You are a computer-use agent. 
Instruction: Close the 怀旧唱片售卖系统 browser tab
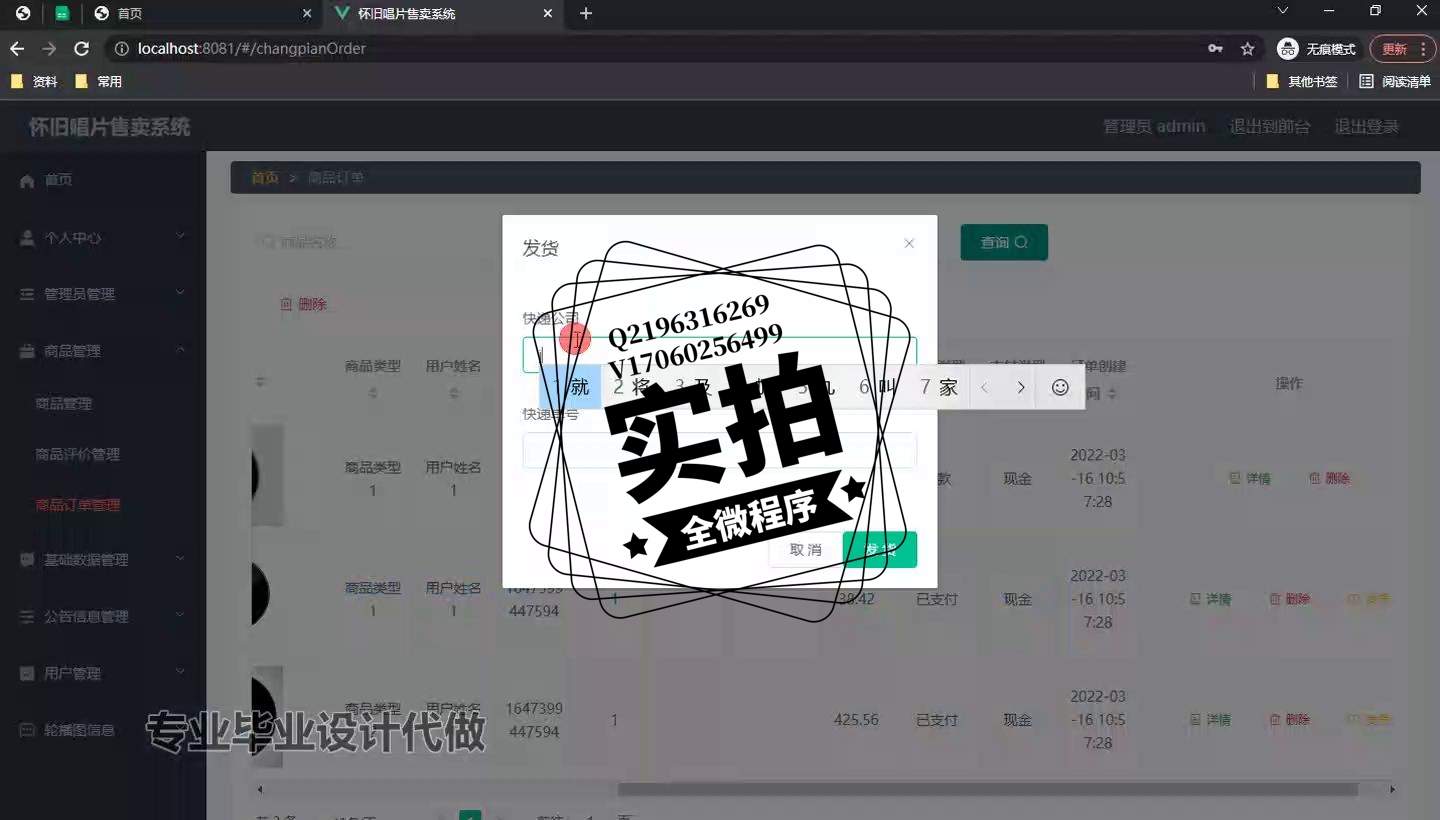click(x=548, y=13)
